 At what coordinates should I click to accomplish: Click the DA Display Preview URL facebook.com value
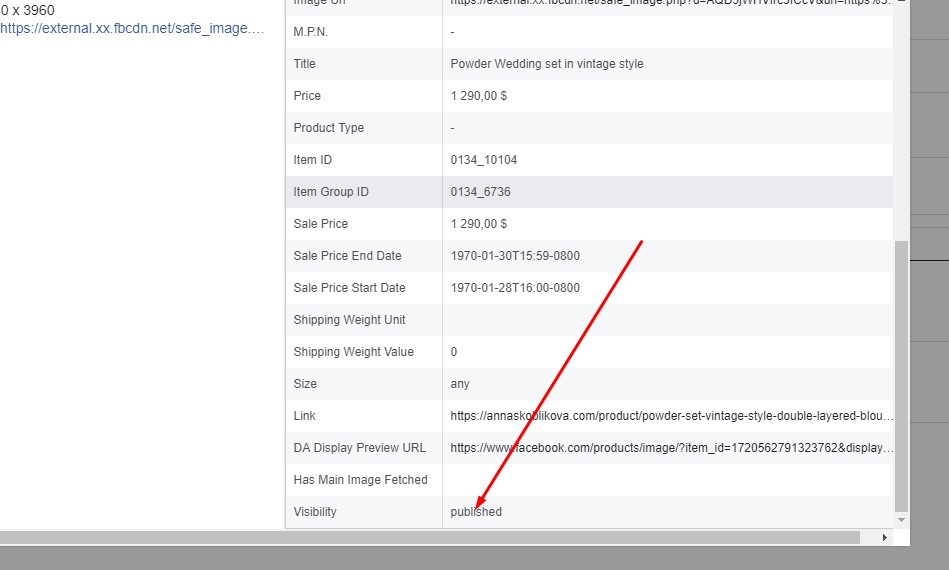[x=672, y=448]
